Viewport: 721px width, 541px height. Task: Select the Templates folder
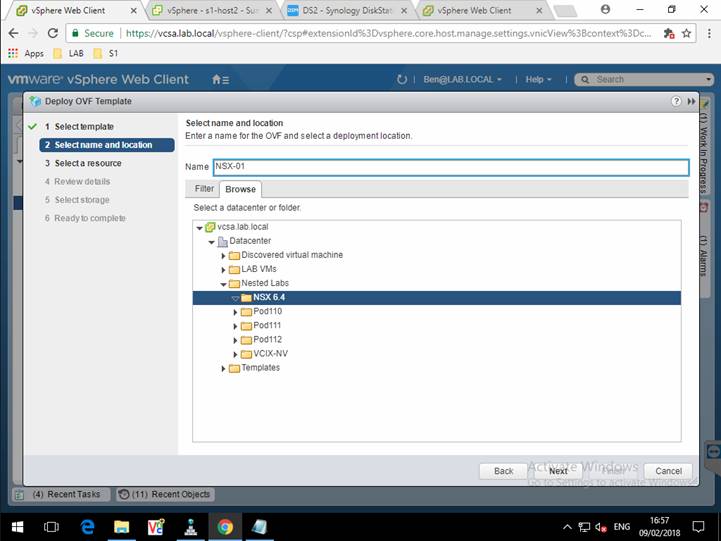pos(260,368)
